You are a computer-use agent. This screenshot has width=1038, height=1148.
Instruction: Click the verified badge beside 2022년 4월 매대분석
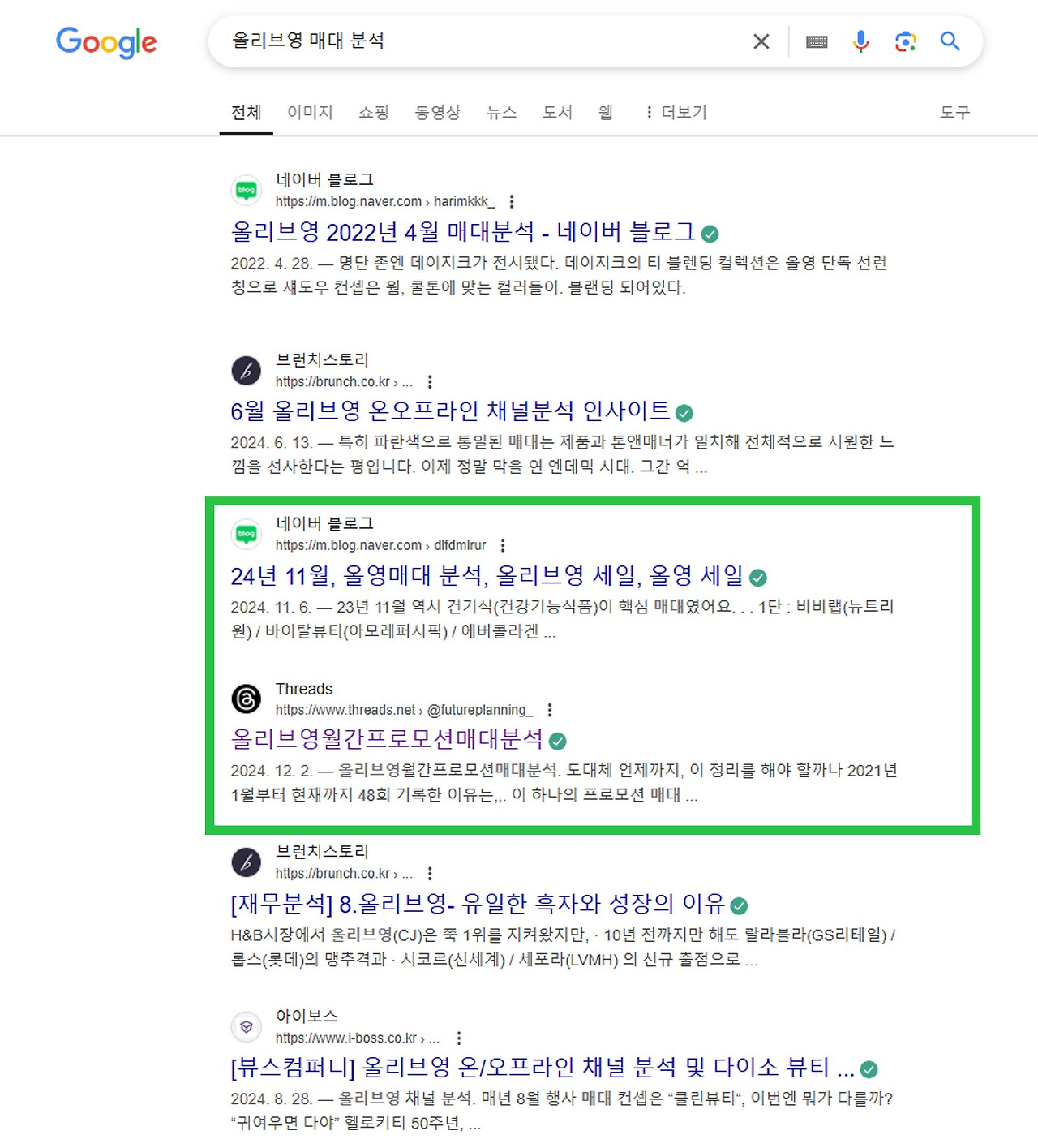coord(710,234)
